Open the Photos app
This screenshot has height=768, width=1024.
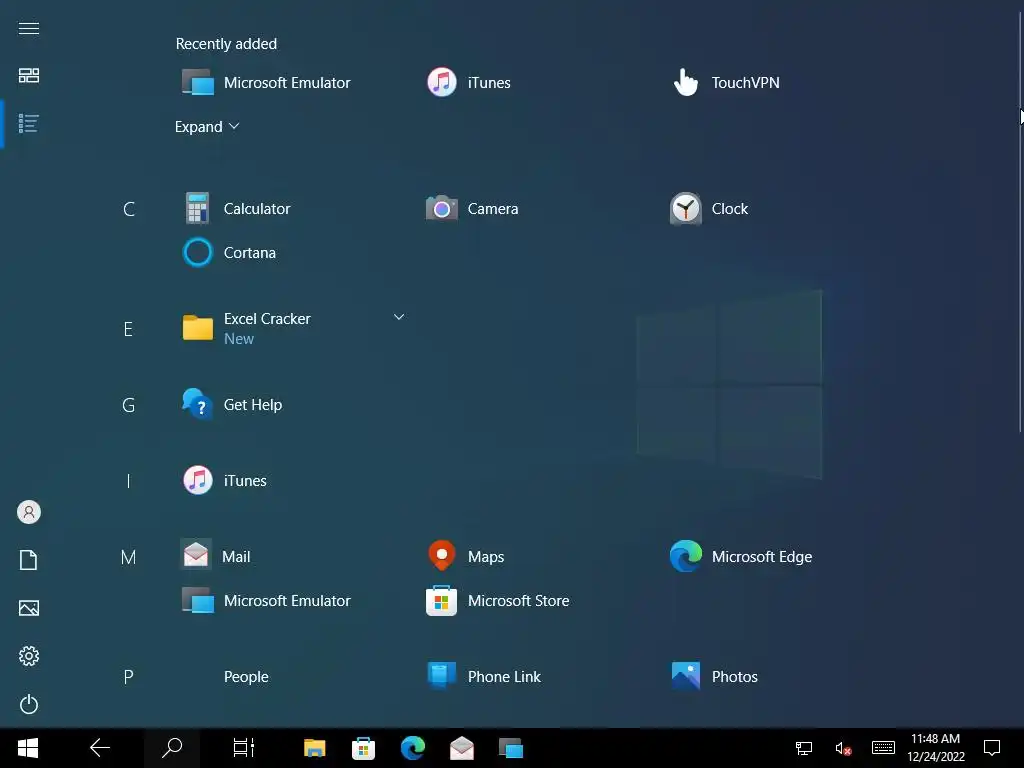(x=714, y=677)
